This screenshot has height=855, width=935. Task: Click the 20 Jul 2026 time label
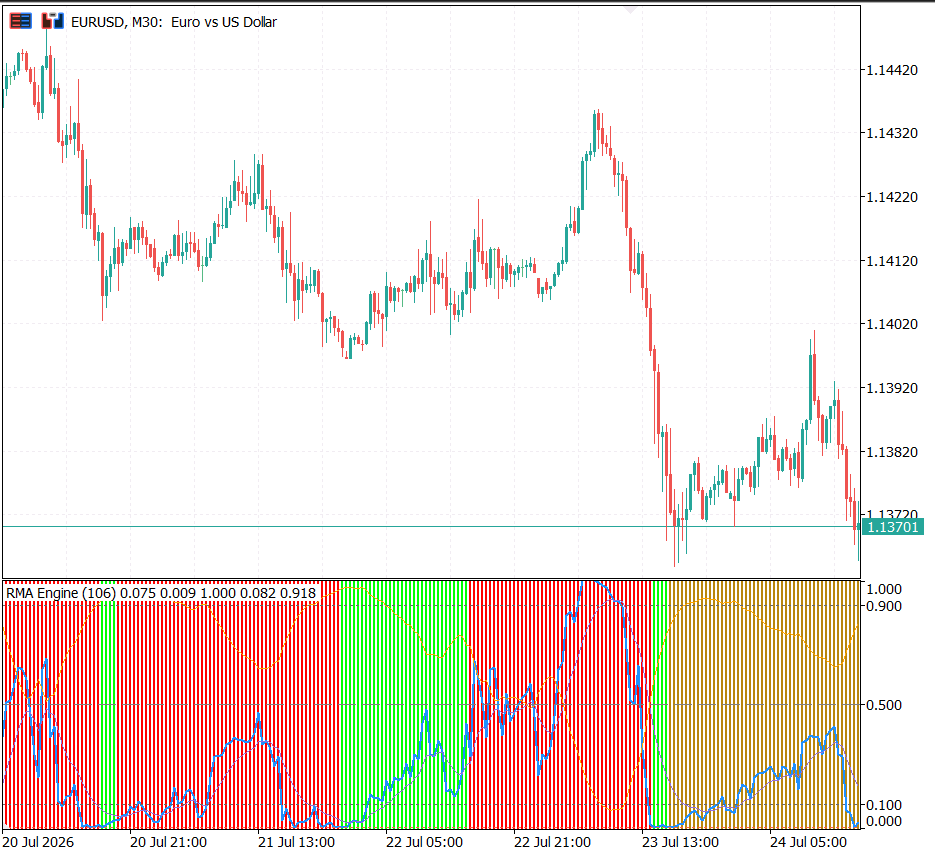[38, 842]
